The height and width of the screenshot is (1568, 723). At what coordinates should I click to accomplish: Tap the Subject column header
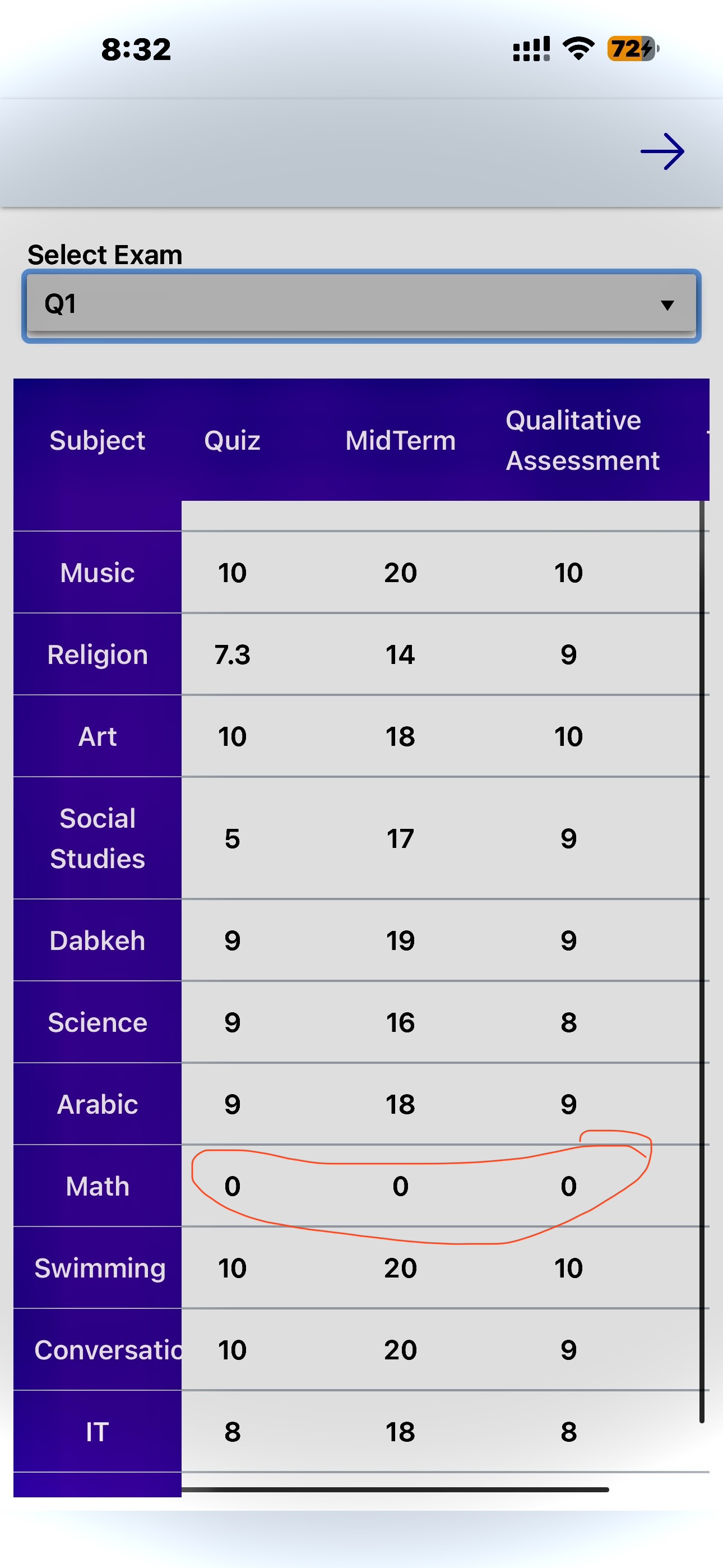tap(98, 440)
